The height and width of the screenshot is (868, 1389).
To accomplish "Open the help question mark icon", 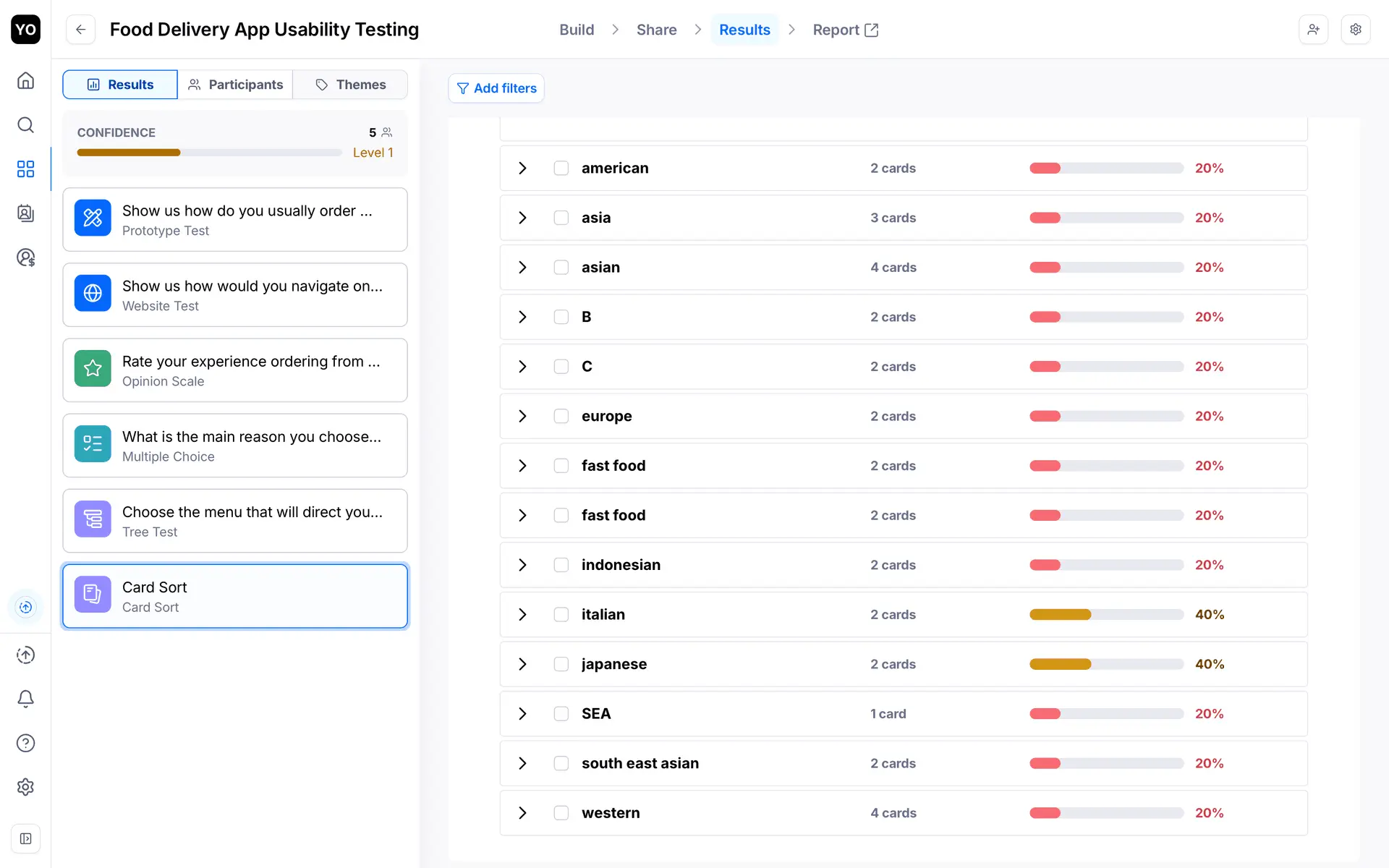I will click(25, 743).
